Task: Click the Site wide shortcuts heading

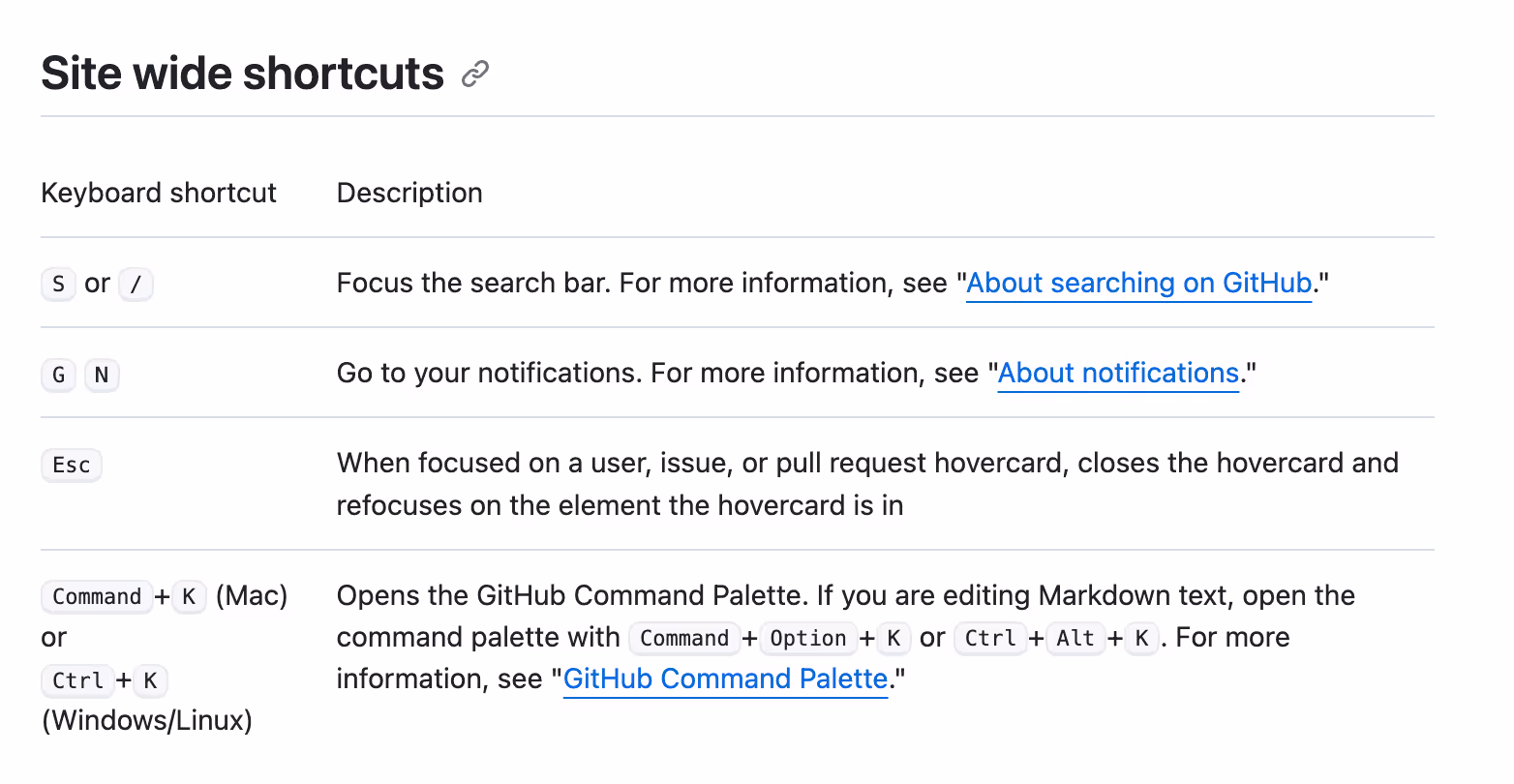Action: 242,74
